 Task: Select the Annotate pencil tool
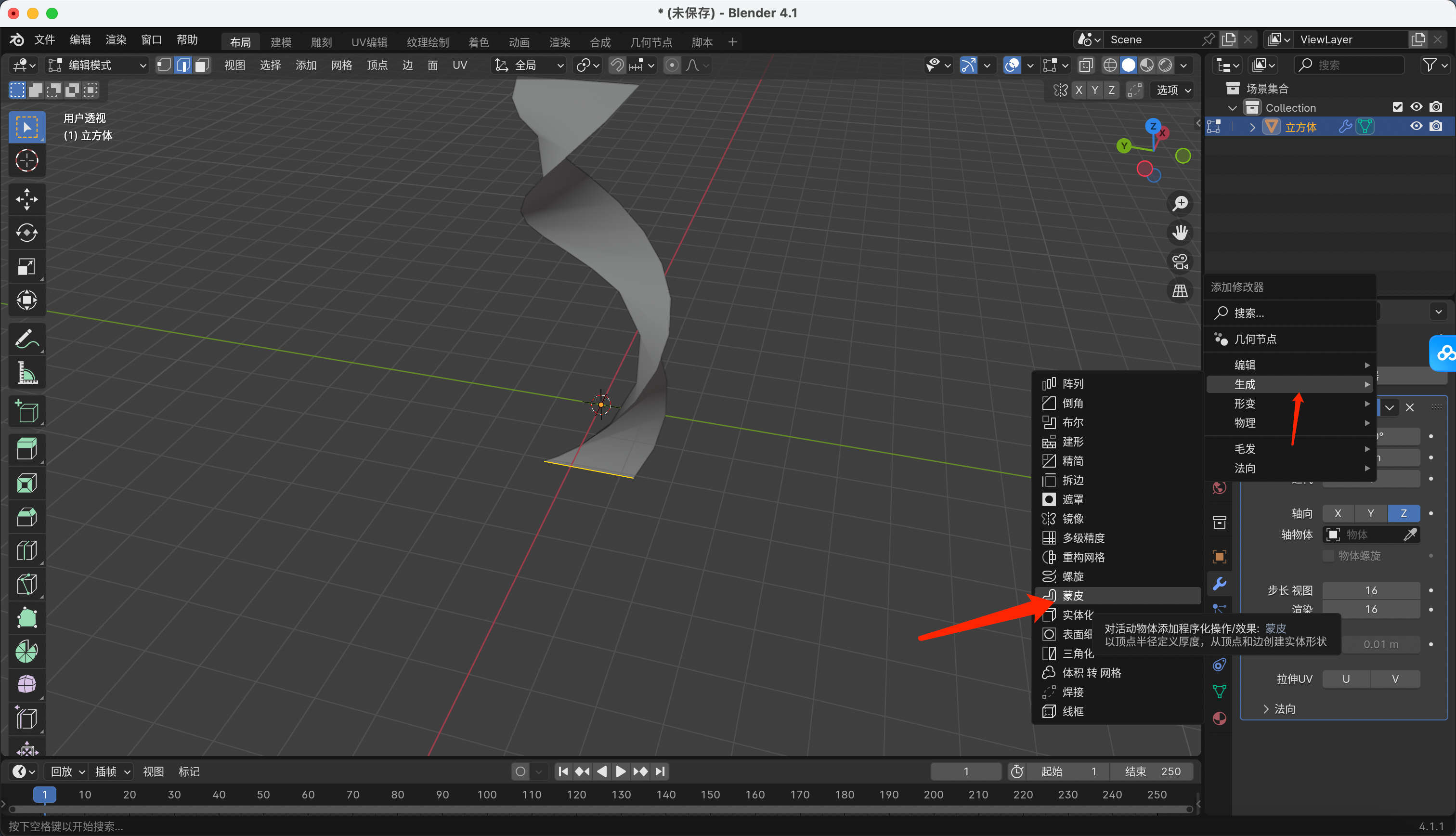(26, 340)
